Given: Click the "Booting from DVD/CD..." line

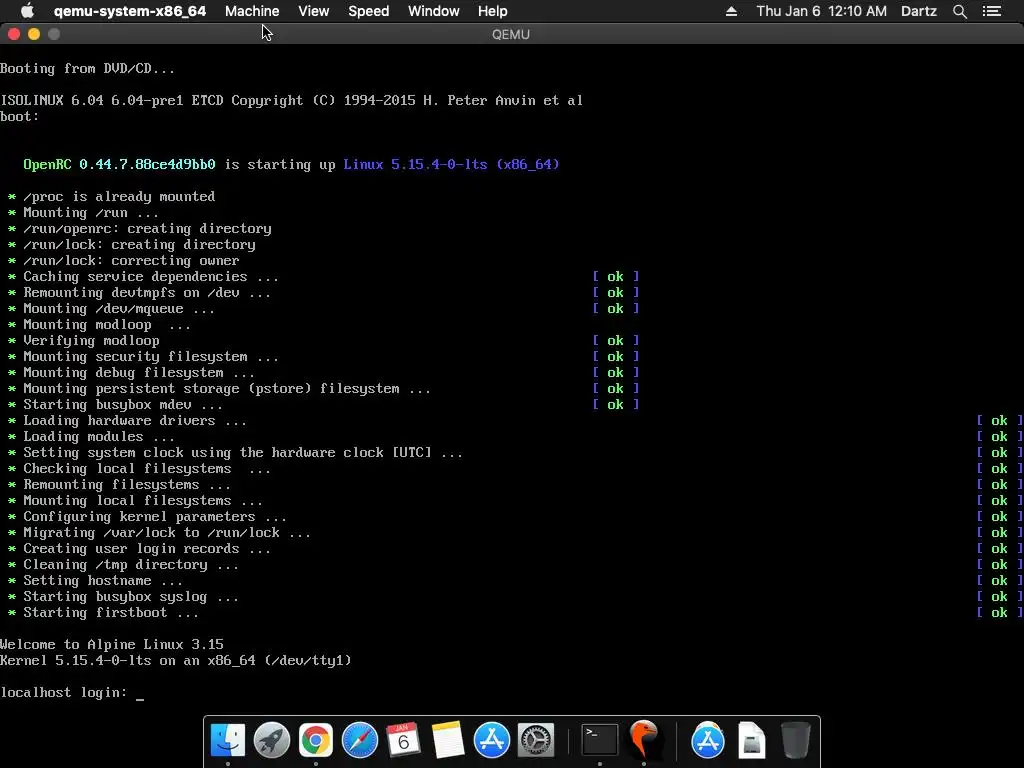Looking at the screenshot, I should coord(88,69).
